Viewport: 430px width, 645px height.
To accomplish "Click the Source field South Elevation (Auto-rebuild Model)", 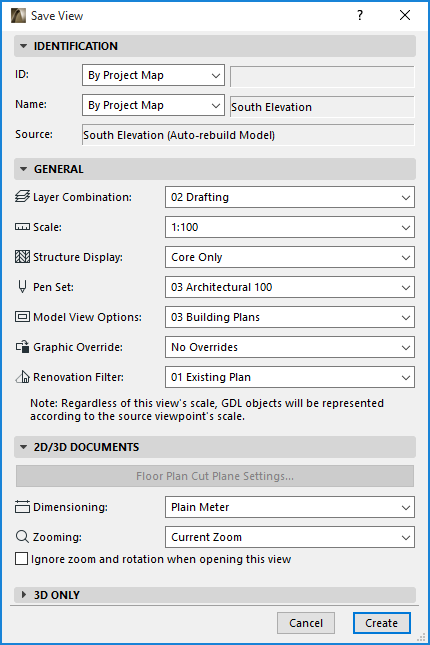I will coord(248,135).
